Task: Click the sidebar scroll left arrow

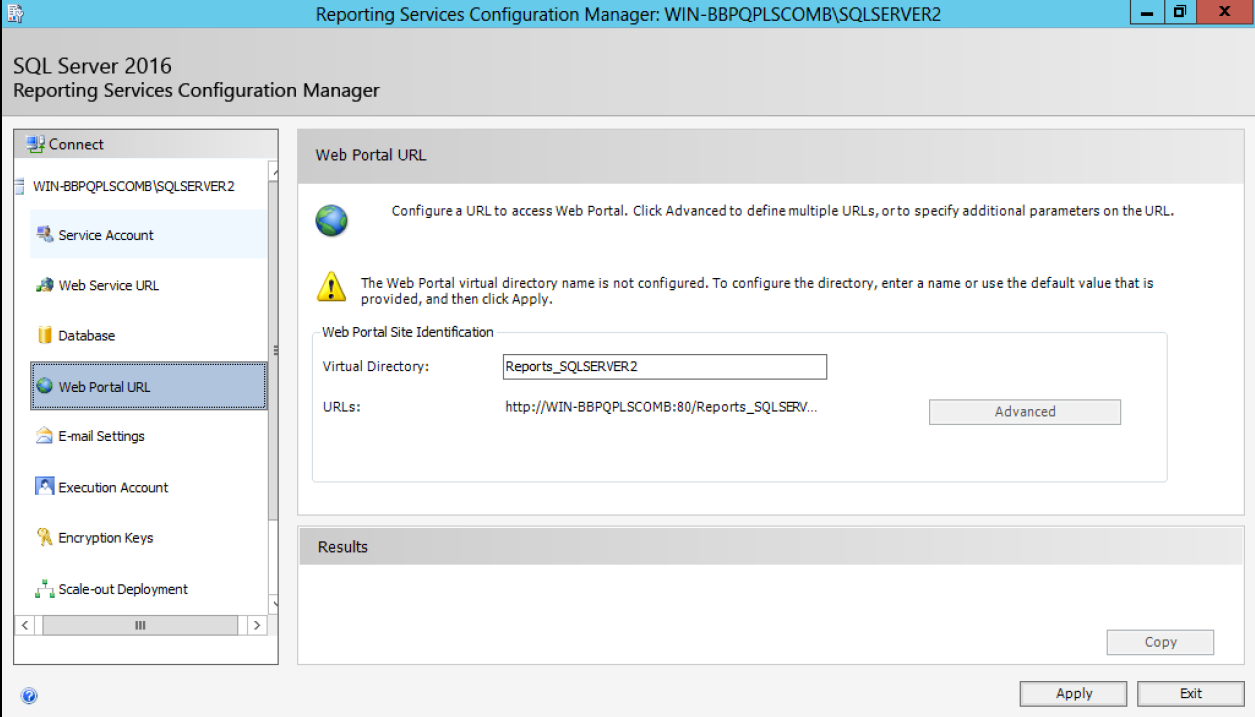Action: point(25,625)
